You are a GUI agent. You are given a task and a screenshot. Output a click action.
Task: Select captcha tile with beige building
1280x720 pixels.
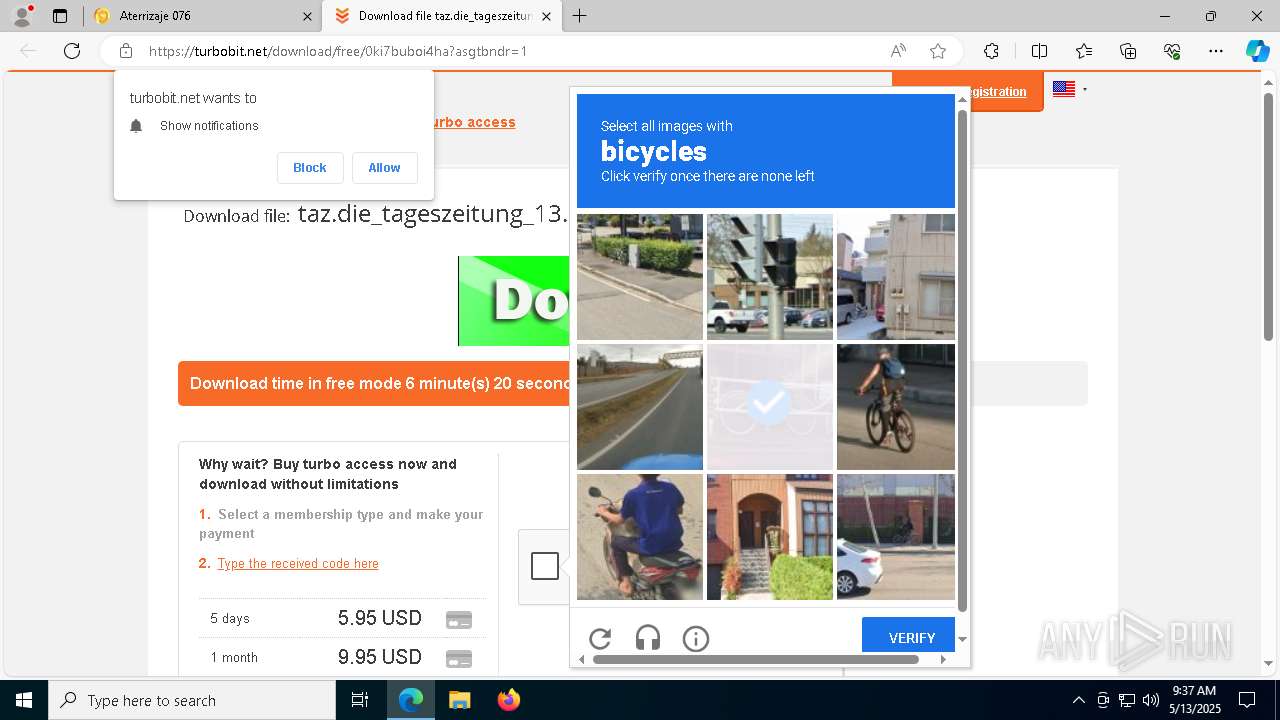pos(896,277)
